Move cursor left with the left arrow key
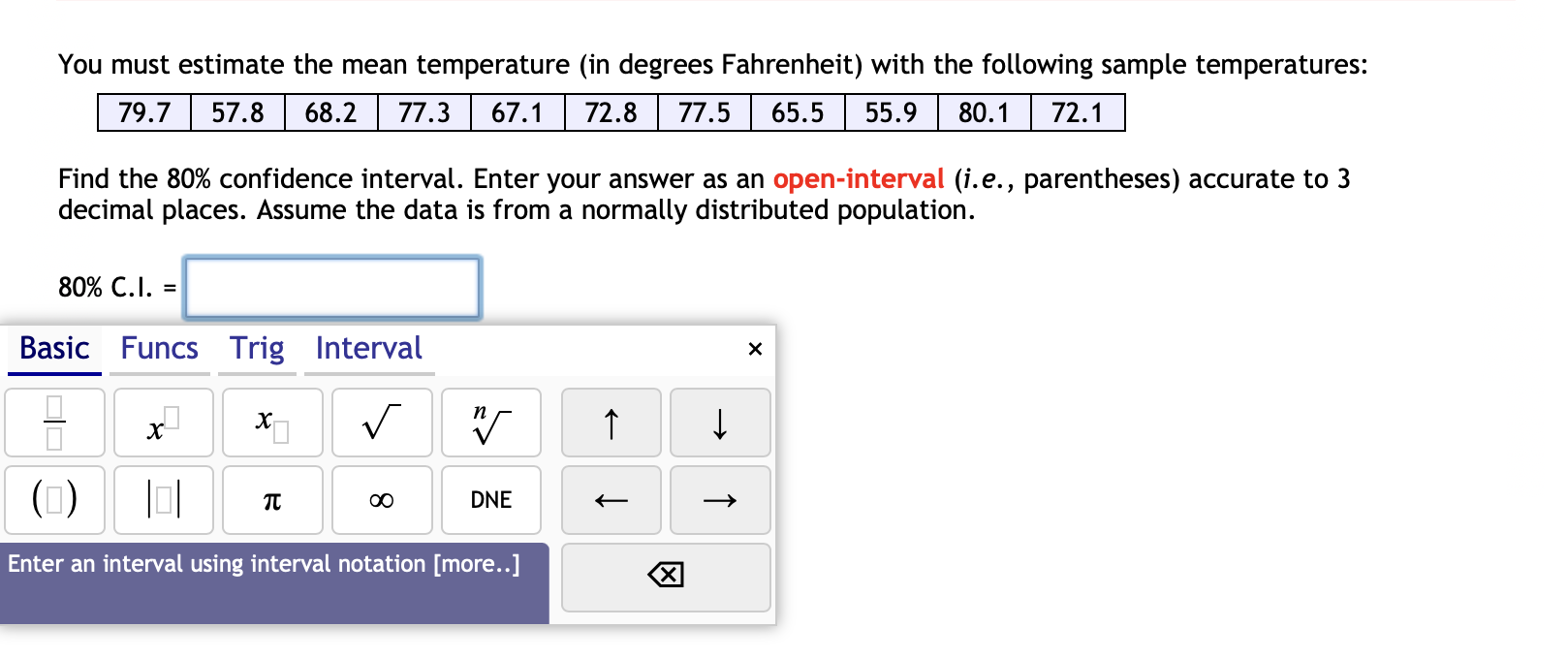 [611, 500]
